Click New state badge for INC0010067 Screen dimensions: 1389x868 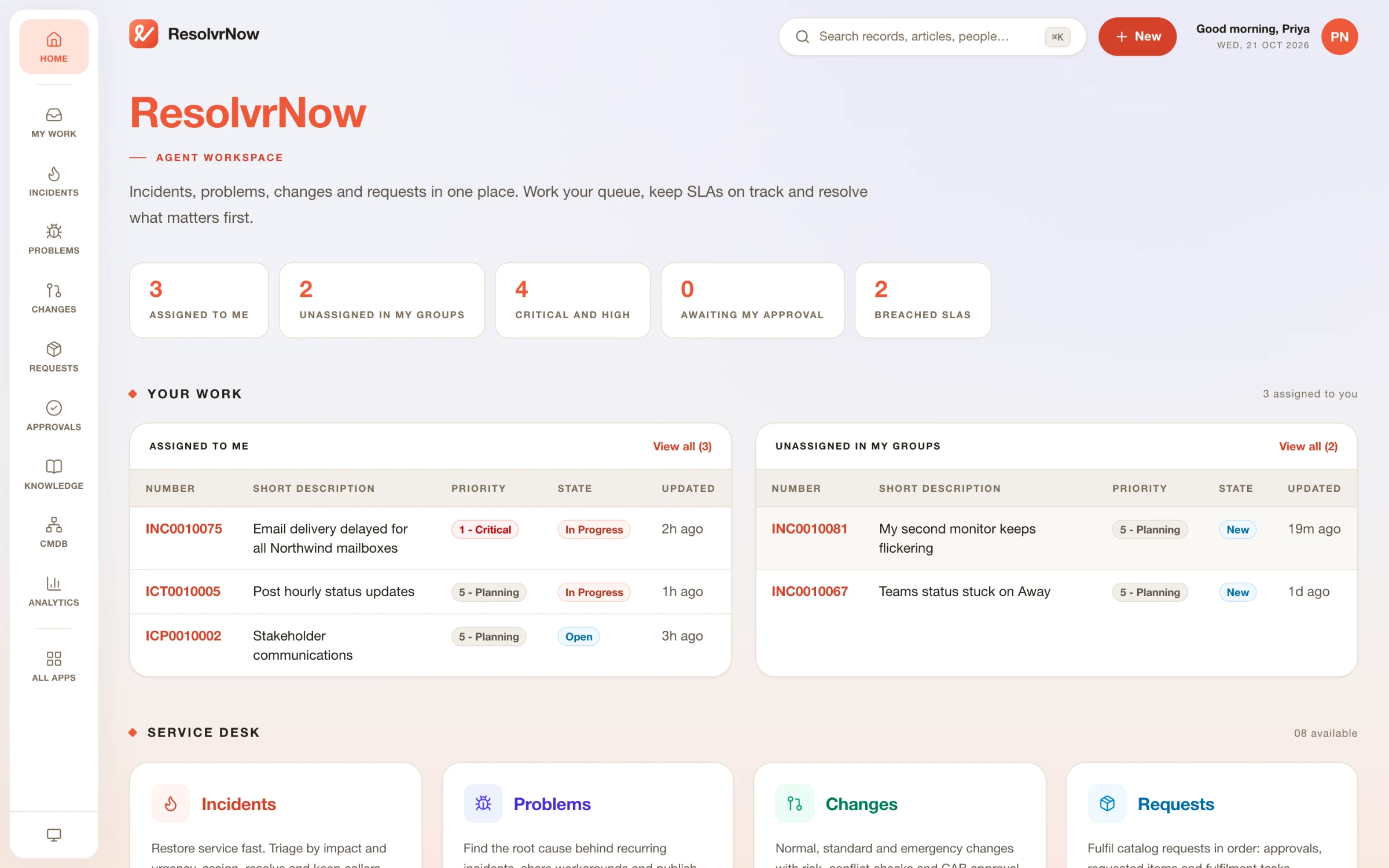coord(1237,592)
